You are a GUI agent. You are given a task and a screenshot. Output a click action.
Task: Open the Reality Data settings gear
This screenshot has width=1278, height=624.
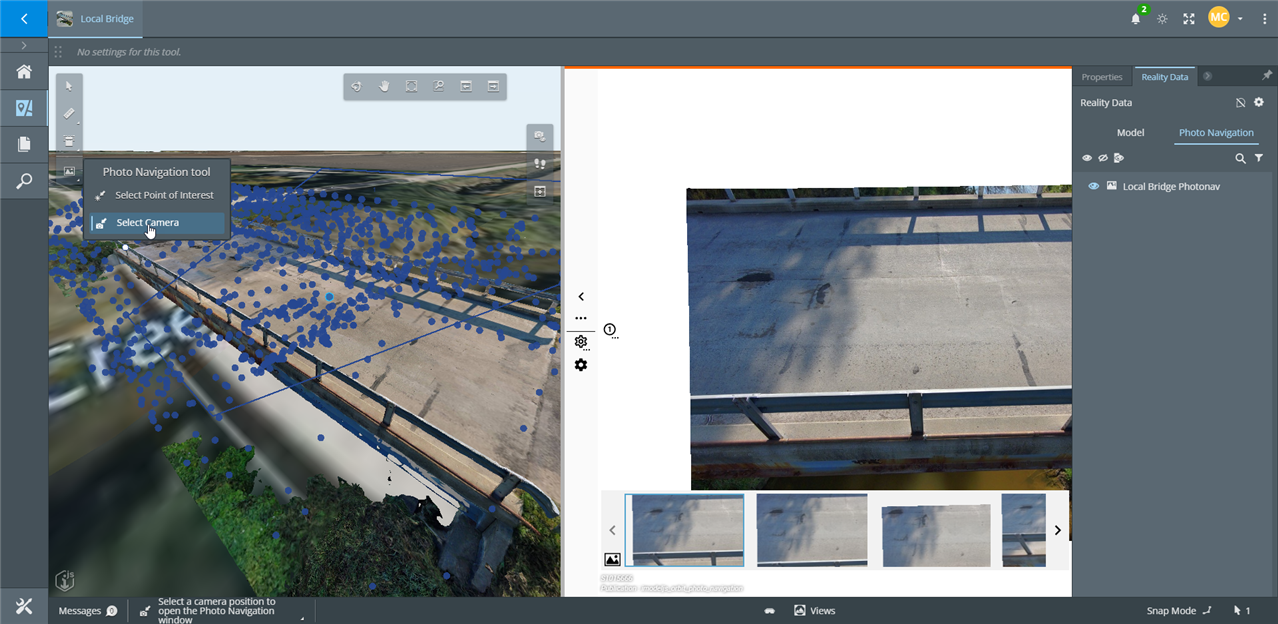click(1258, 102)
